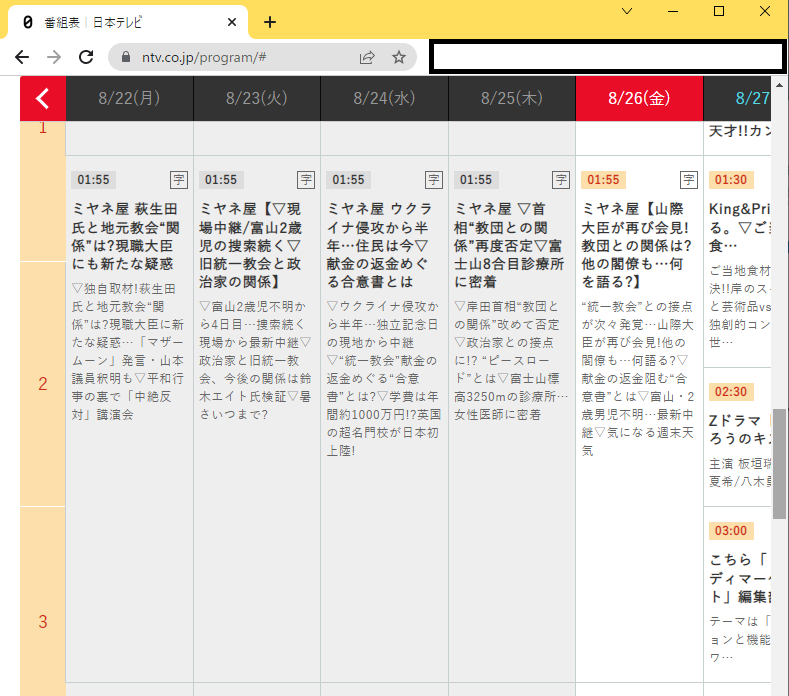Click 字 subtitle icon on Monday 01:55 program
789x696 pixels.
179,180
